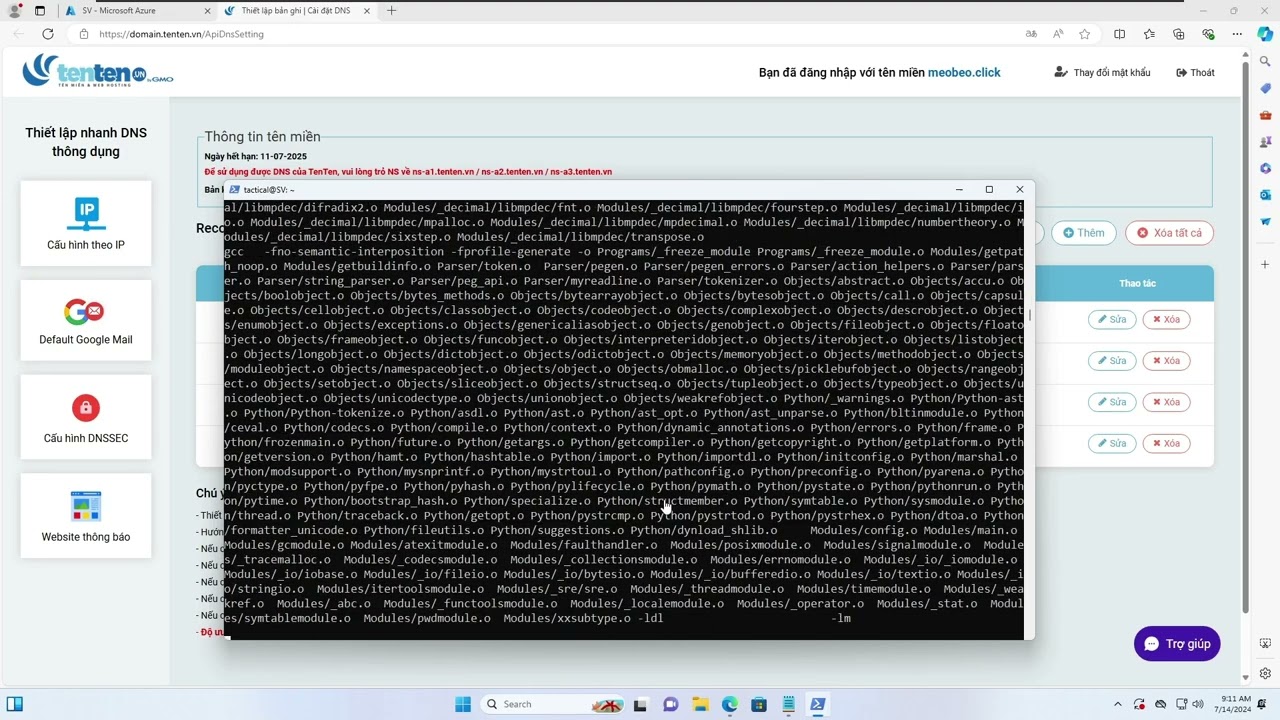Image resolution: width=1280 pixels, height=720 pixels.
Task: Open Microsoft Store on the taskbar
Action: (x=759, y=704)
